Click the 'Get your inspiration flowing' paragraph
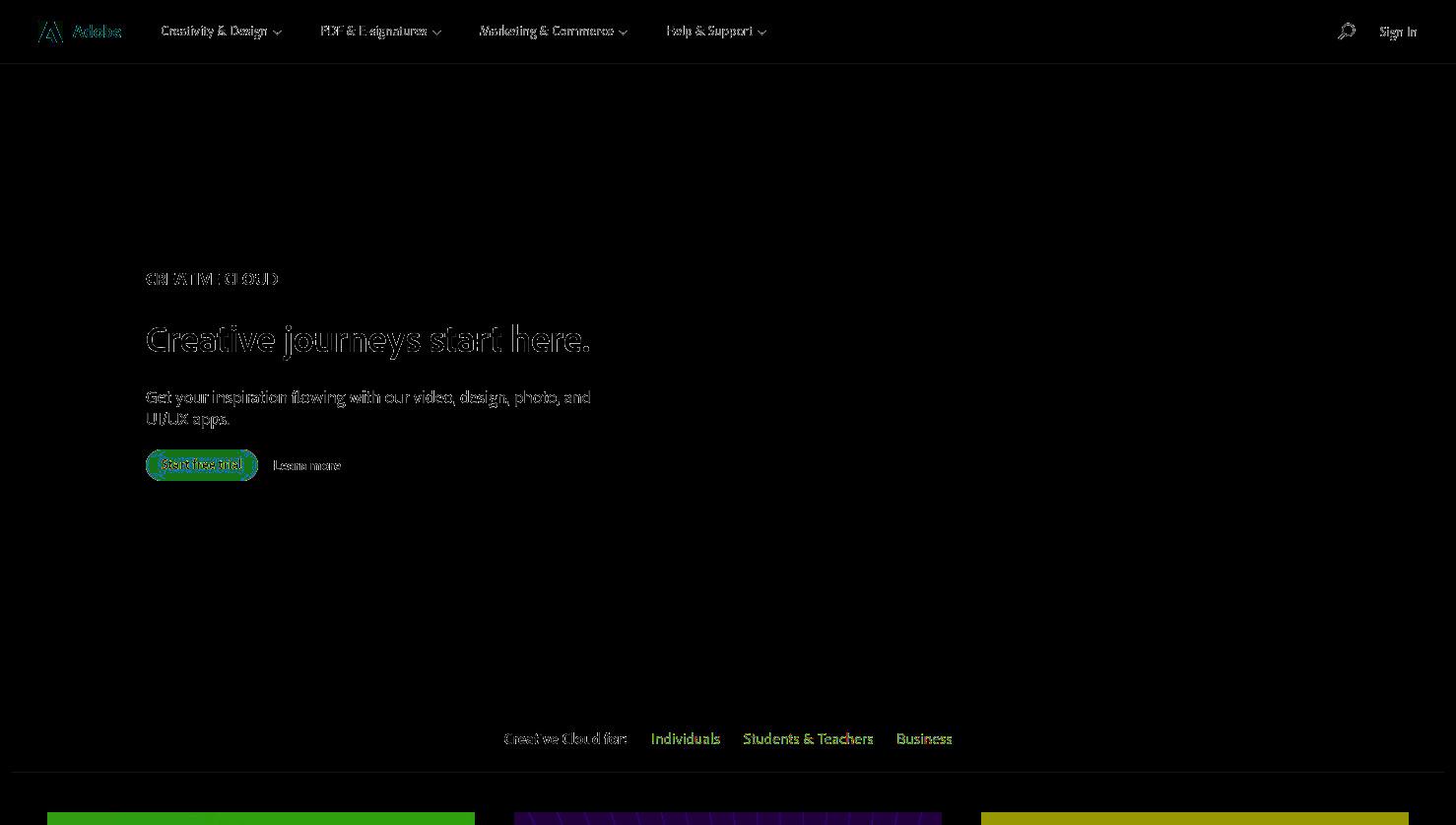This screenshot has width=1456, height=825. pos(368,408)
